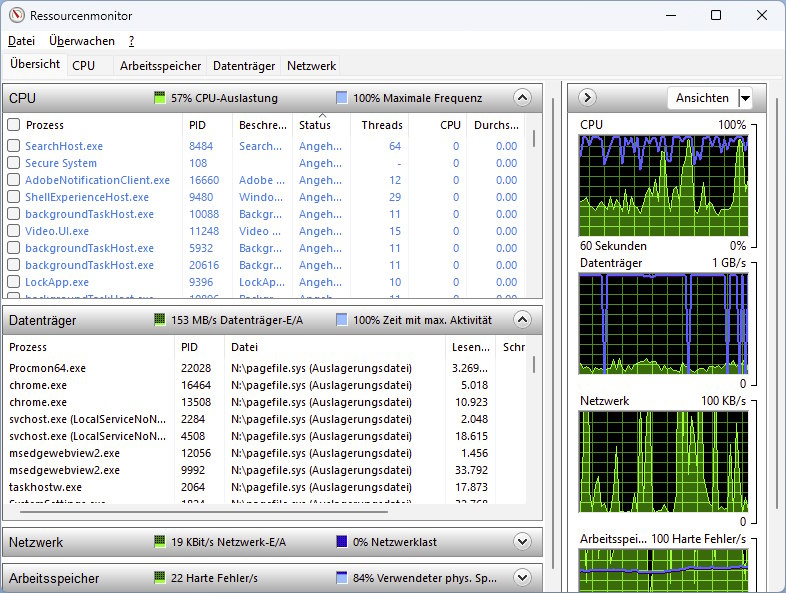Screen dimensions: 786x593
Task: Expand the Netzwerk section
Action: tap(521, 542)
